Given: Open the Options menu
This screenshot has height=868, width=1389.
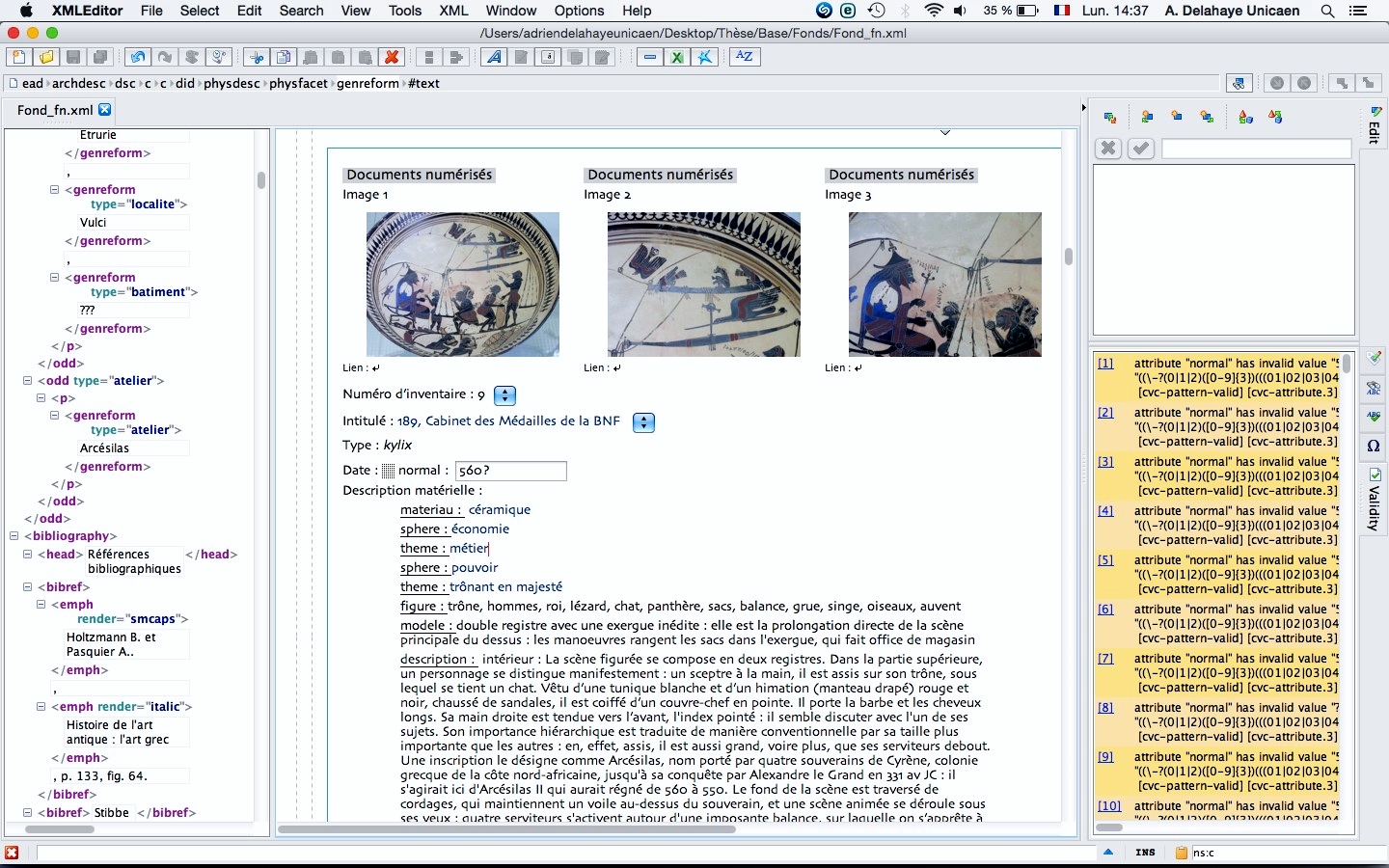Looking at the screenshot, I should point(579,11).
